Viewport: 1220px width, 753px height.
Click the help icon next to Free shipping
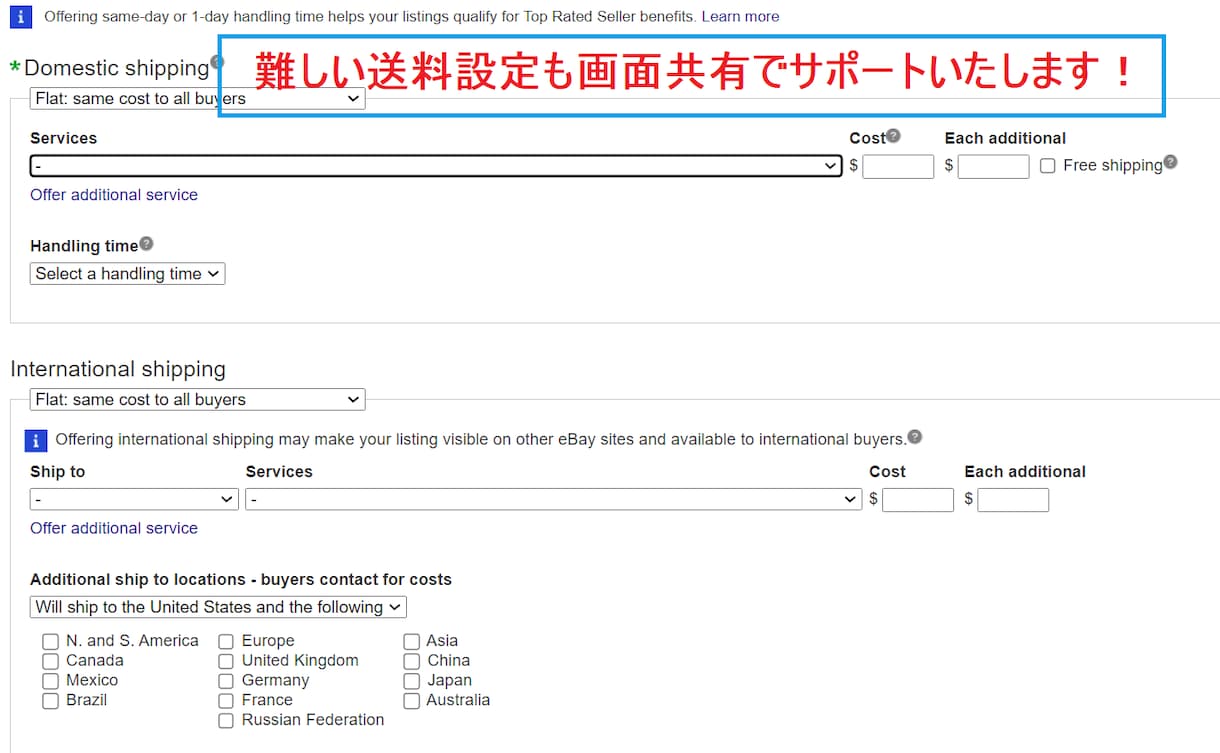(x=1170, y=161)
